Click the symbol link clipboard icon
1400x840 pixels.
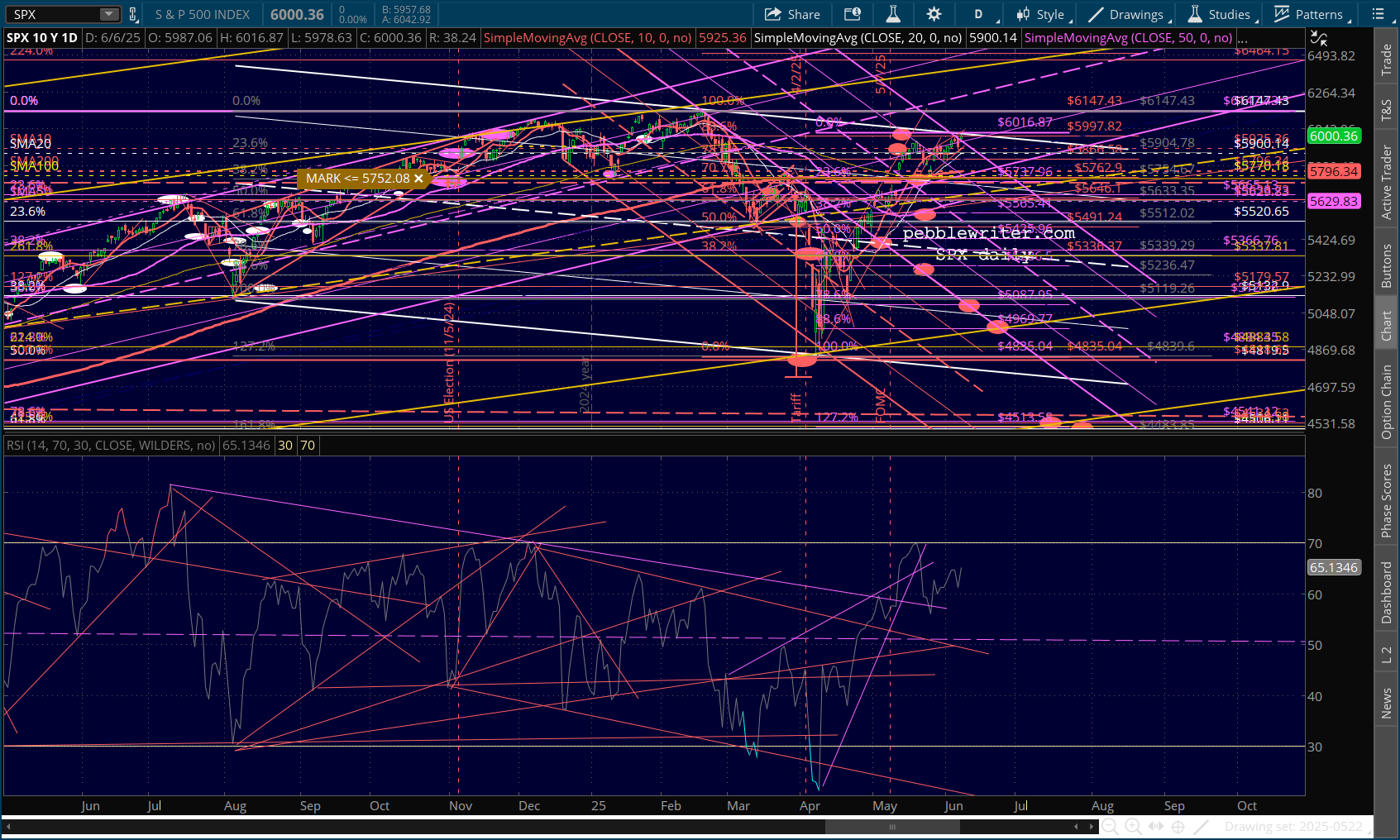(132, 14)
